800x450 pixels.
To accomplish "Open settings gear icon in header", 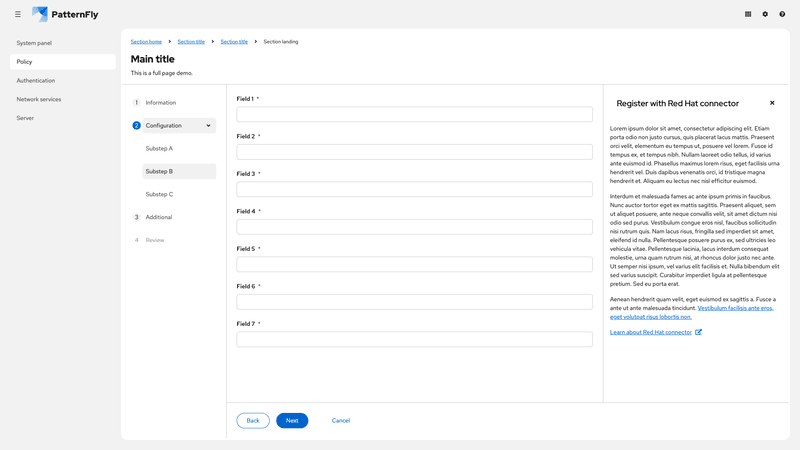I will click(x=765, y=14).
